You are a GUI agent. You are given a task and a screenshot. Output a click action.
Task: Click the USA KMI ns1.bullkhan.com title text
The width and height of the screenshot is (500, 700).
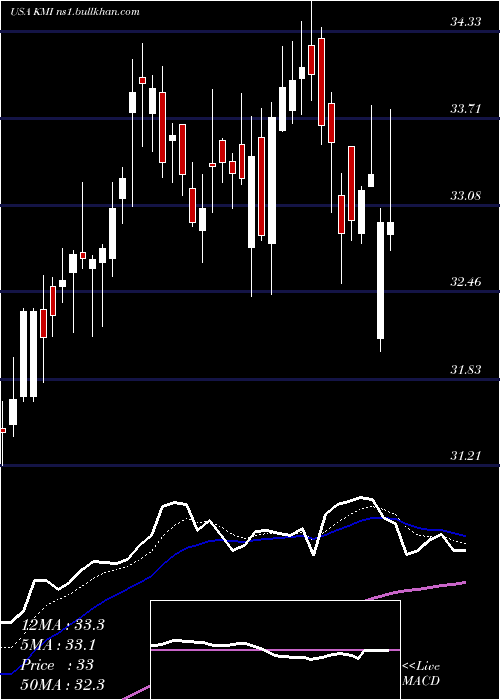click(x=75, y=11)
